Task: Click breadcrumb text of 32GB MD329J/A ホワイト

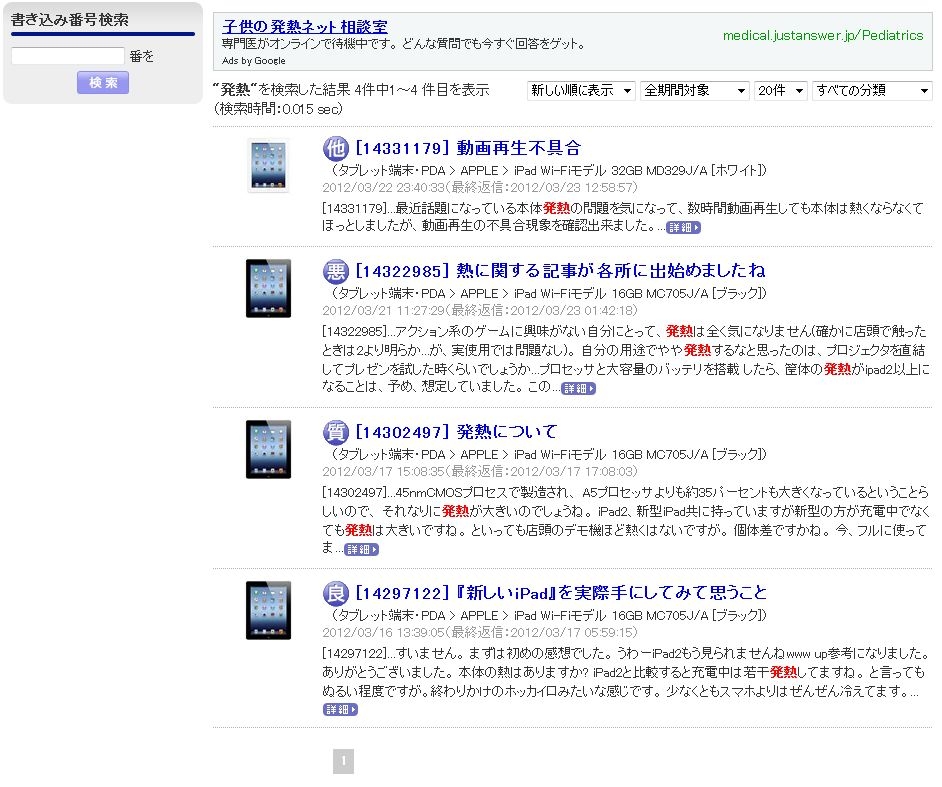Action: point(549,171)
